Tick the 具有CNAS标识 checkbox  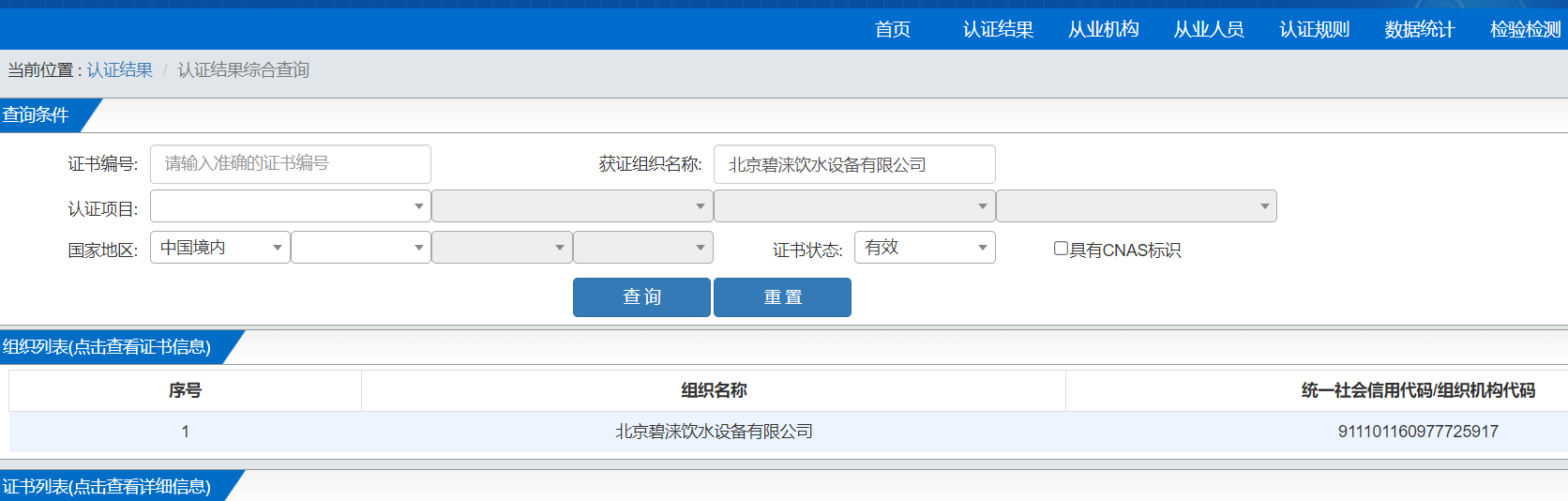click(x=1061, y=249)
